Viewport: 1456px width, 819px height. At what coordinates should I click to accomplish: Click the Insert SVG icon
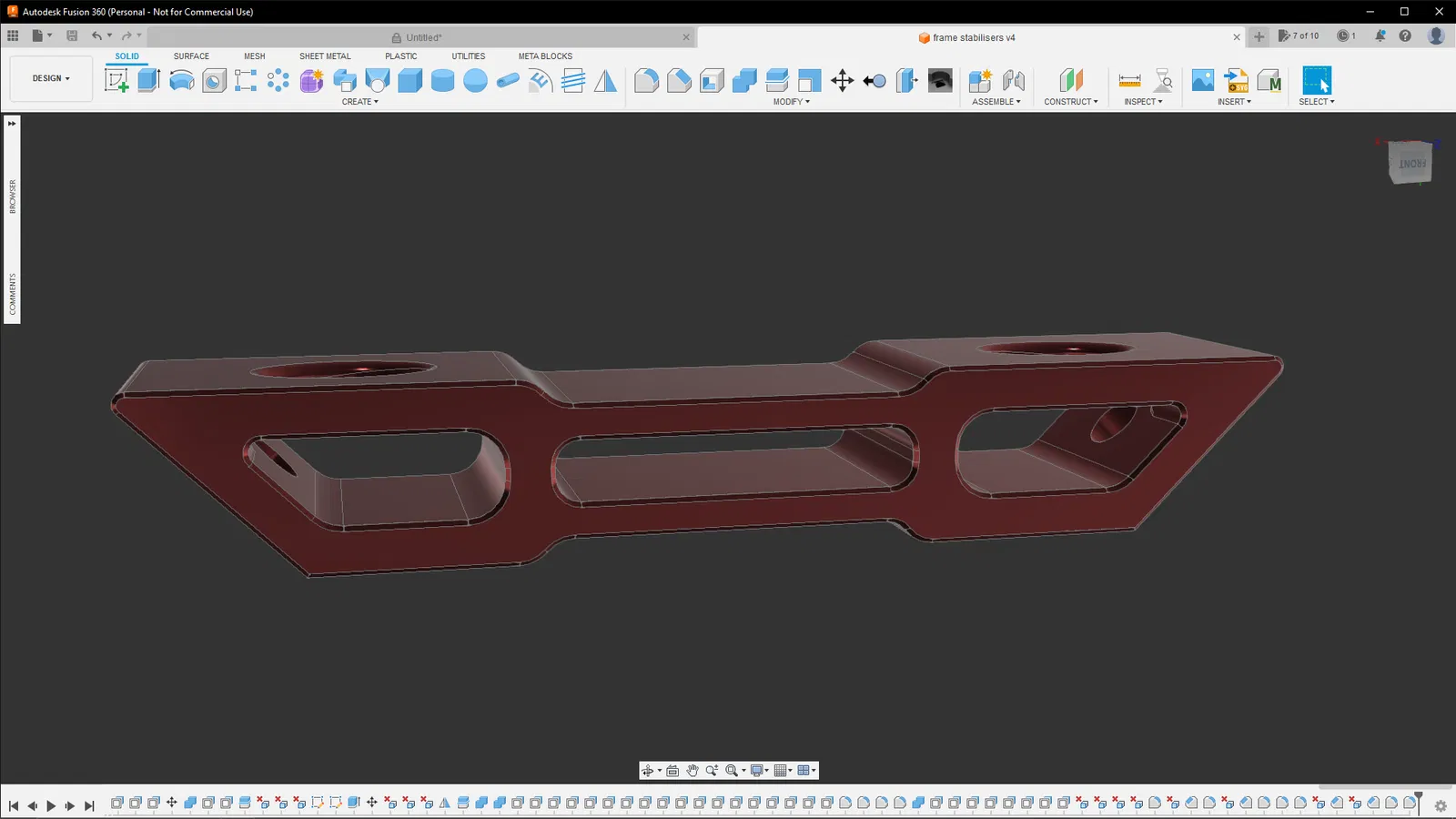(1236, 80)
